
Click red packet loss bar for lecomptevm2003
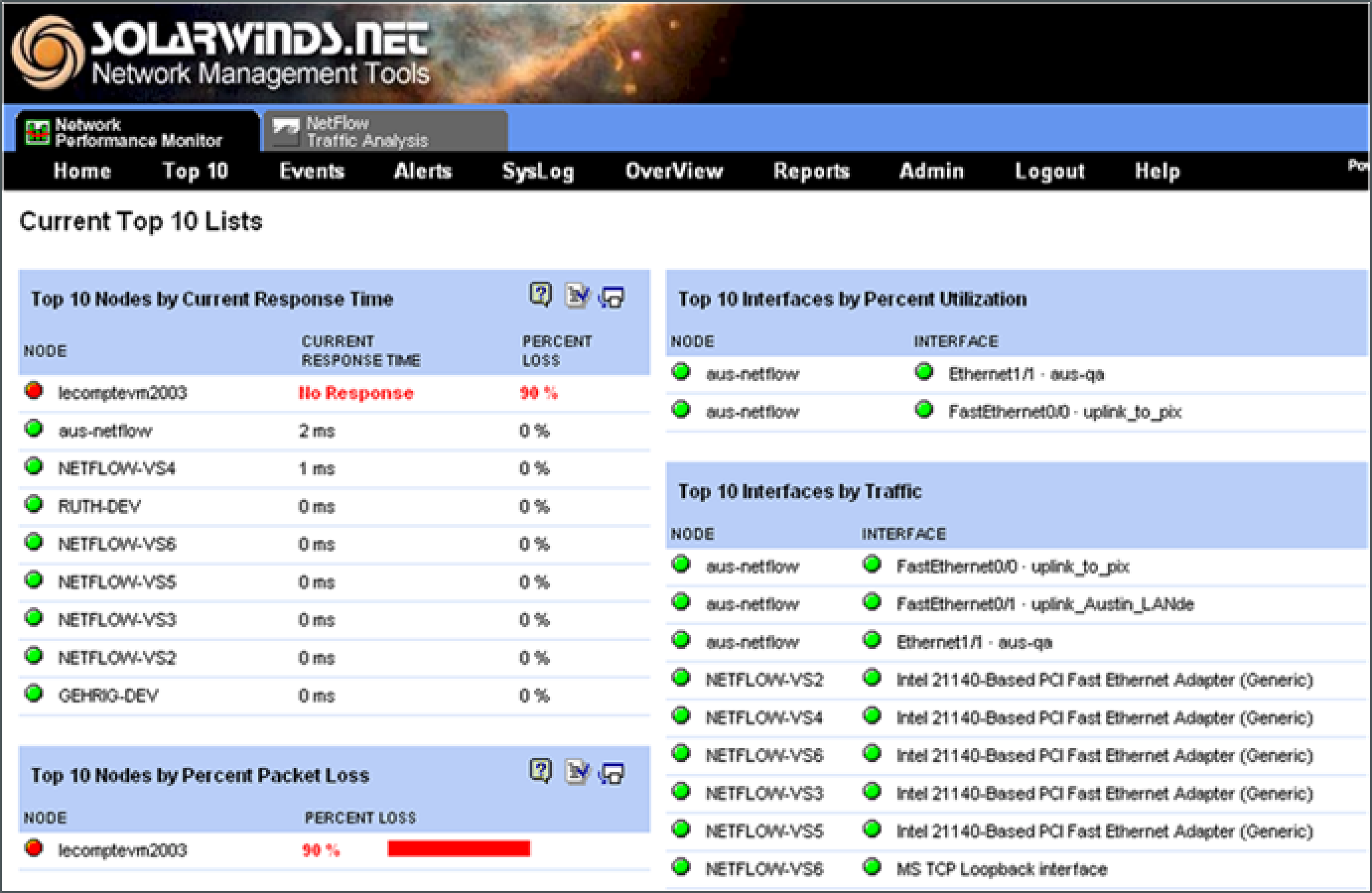point(459,849)
